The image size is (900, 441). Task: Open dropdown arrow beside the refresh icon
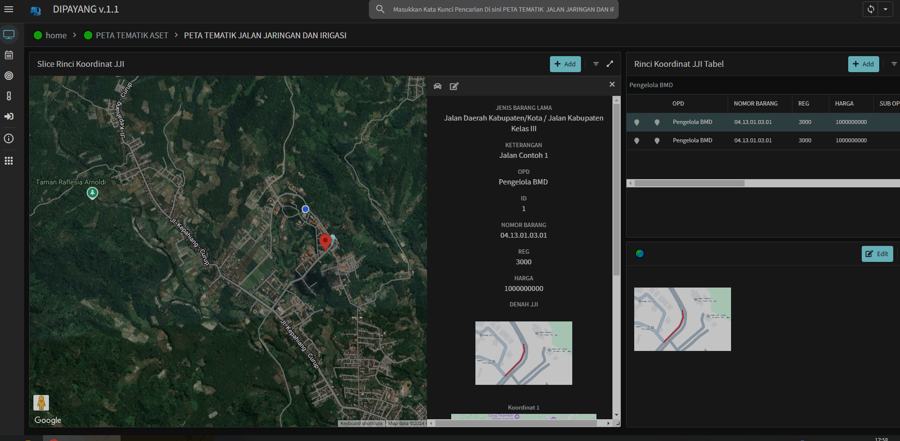[x=885, y=9]
